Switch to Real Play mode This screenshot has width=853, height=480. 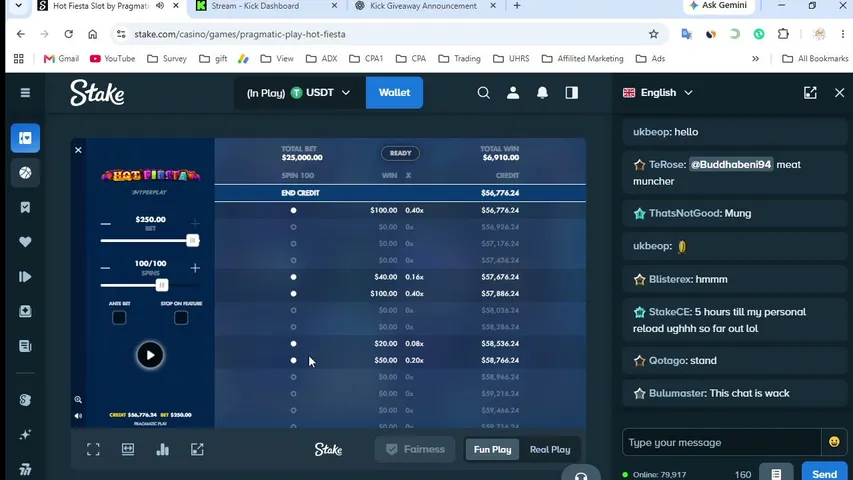(550, 450)
